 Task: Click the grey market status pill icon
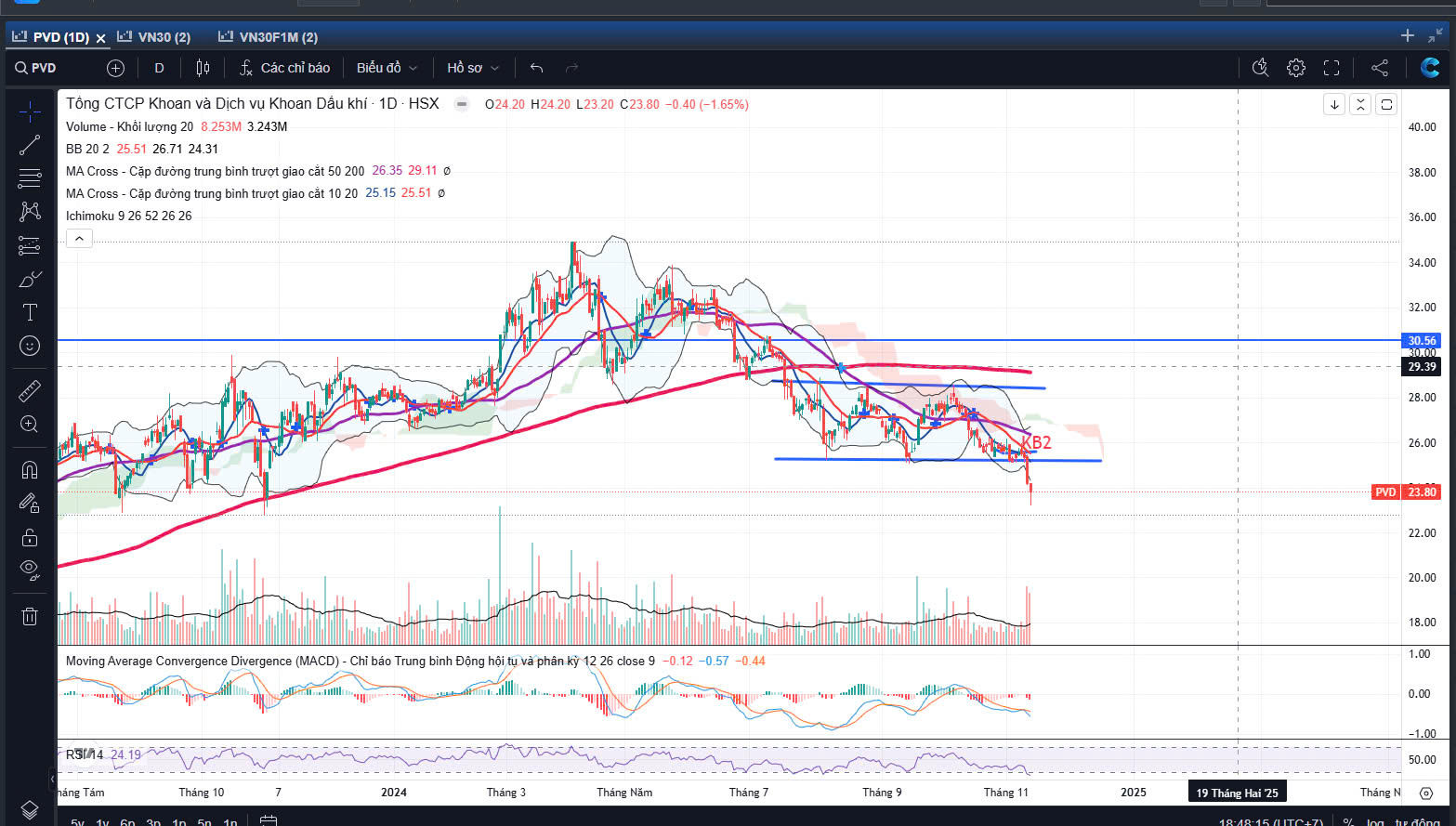point(462,104)
